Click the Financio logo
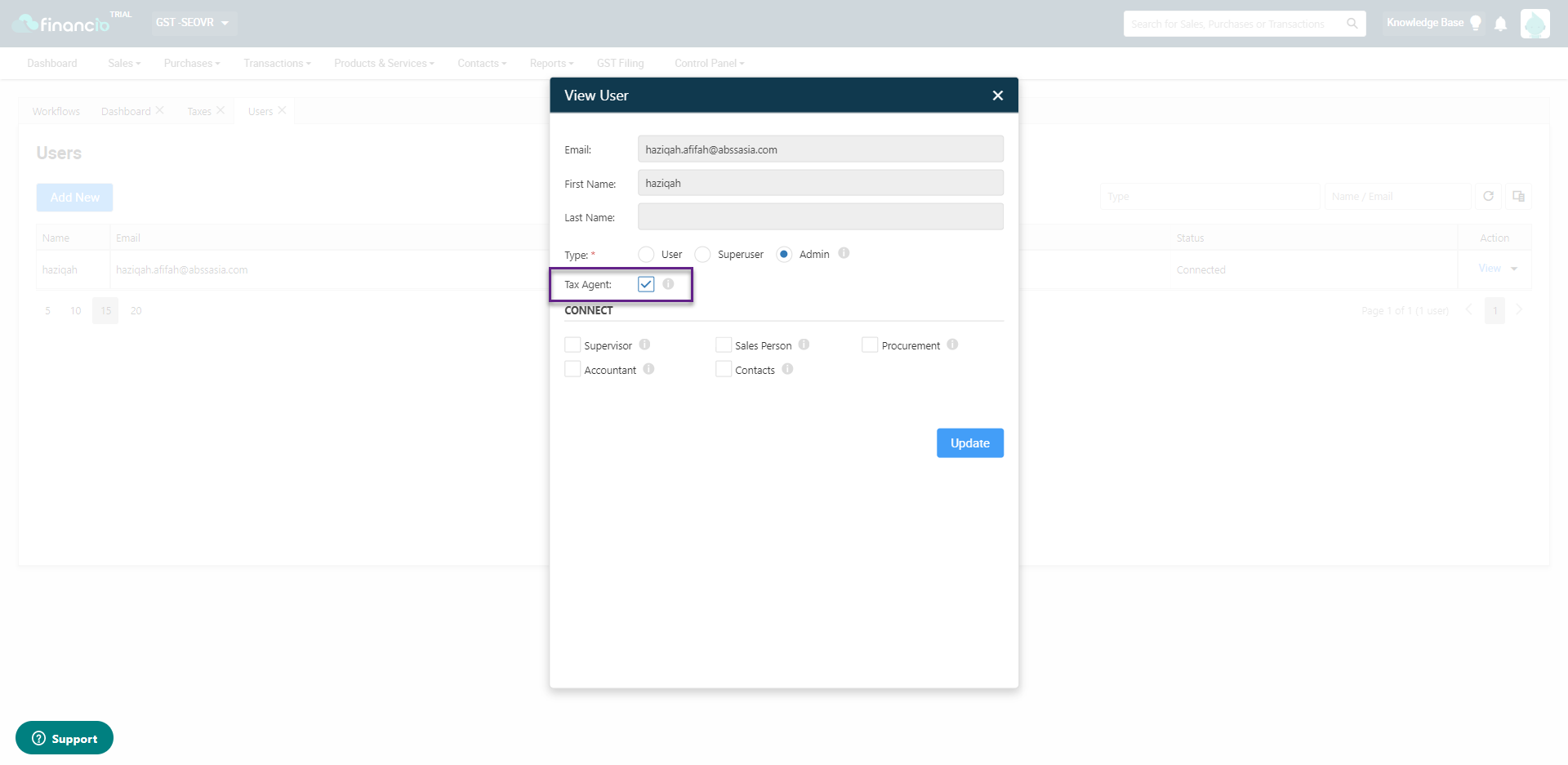Screen dimensions: 1568x765 tap(62, 24)
